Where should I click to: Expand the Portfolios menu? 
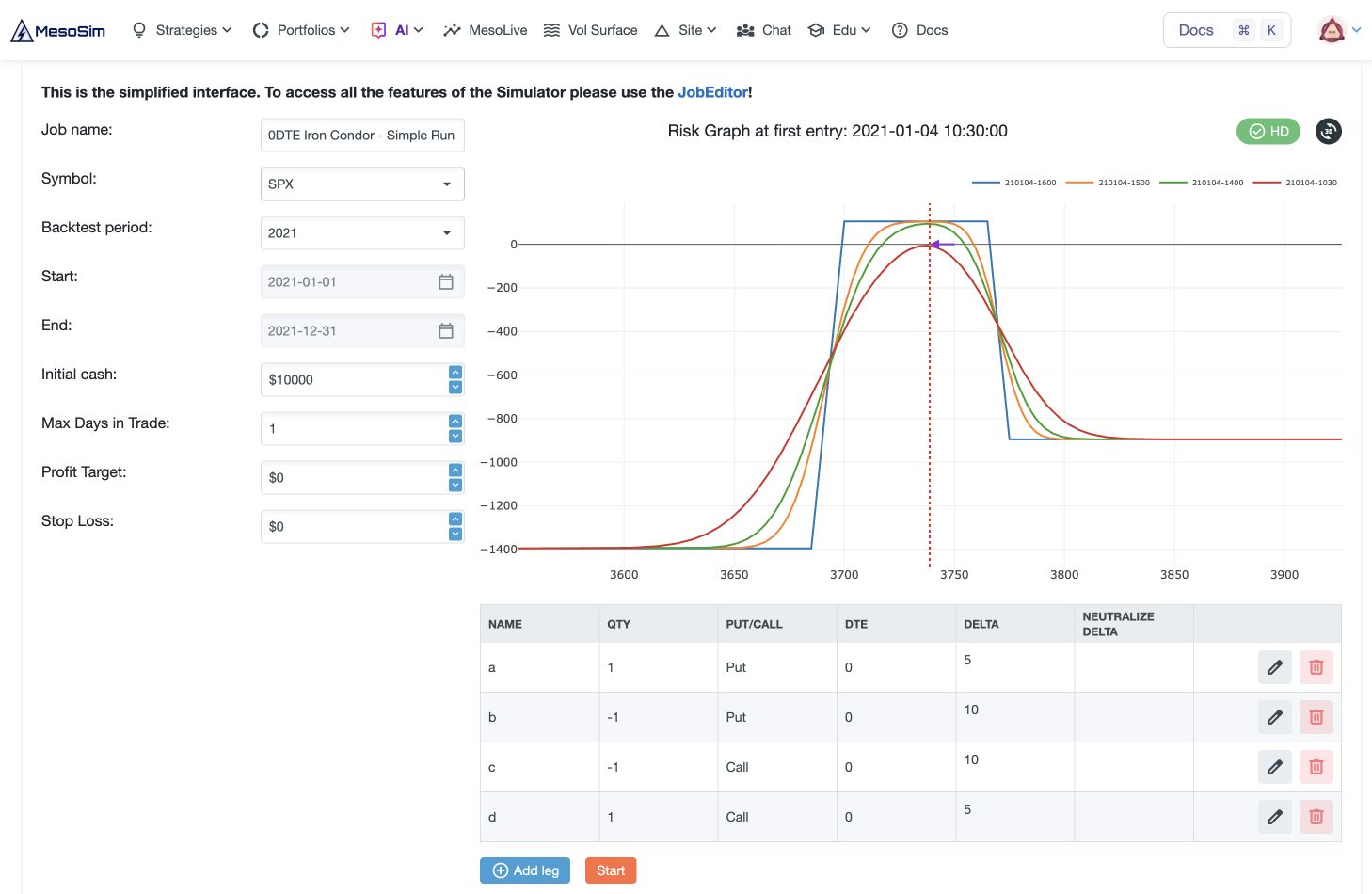point(301,30)
